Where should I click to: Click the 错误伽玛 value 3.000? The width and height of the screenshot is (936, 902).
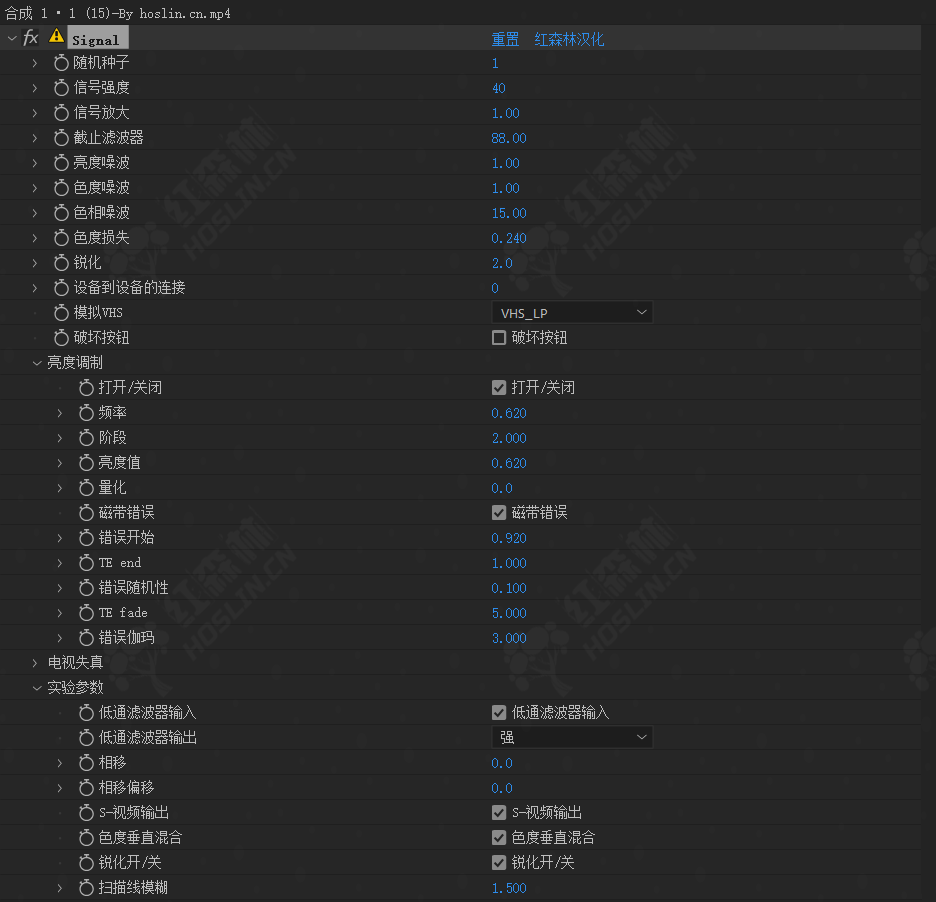[509, 638]
